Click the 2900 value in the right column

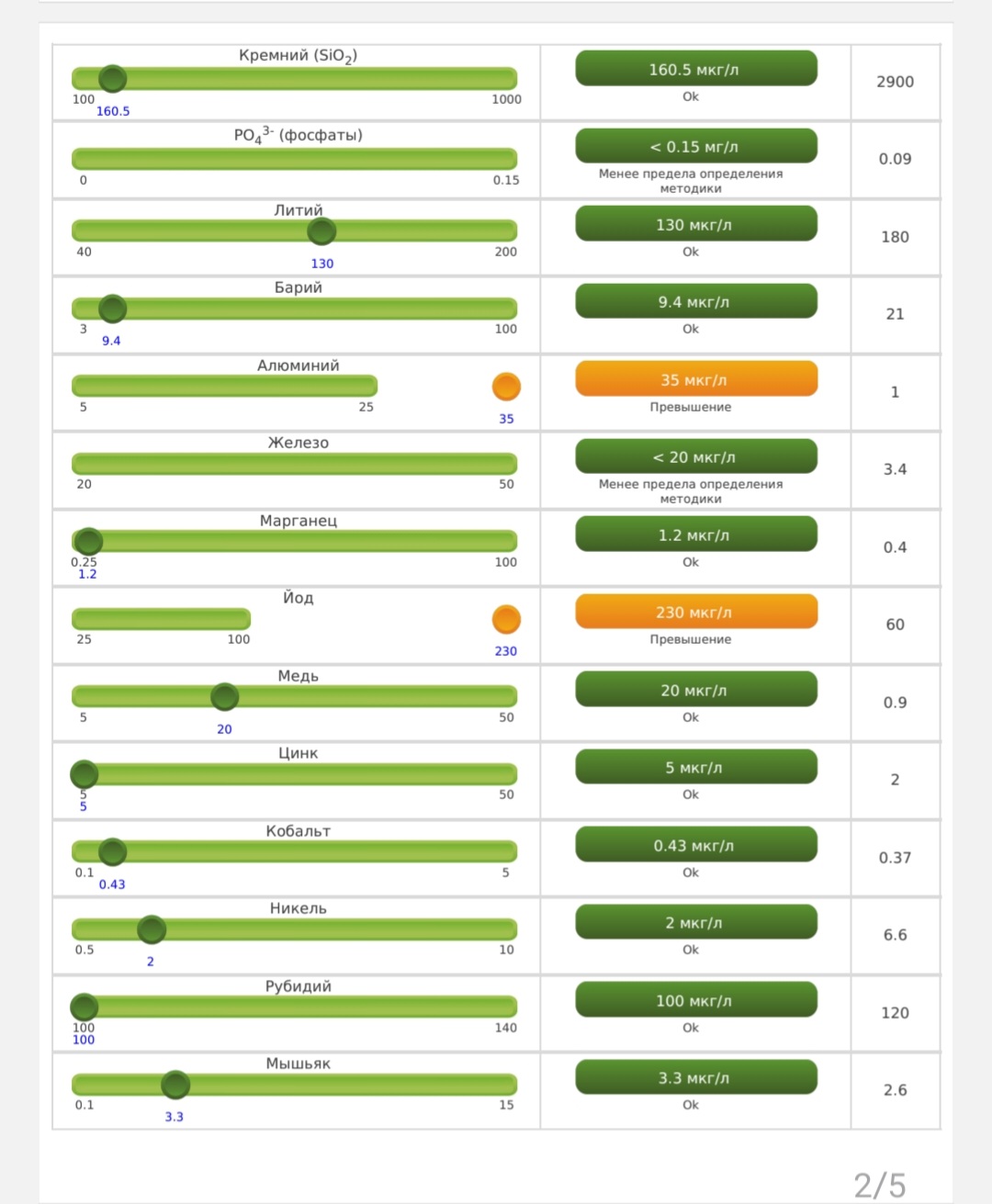[x=895, y=82]
